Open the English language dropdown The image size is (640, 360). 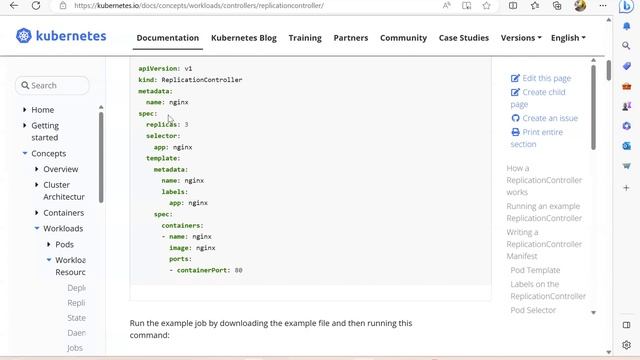[x=568, y=38]
